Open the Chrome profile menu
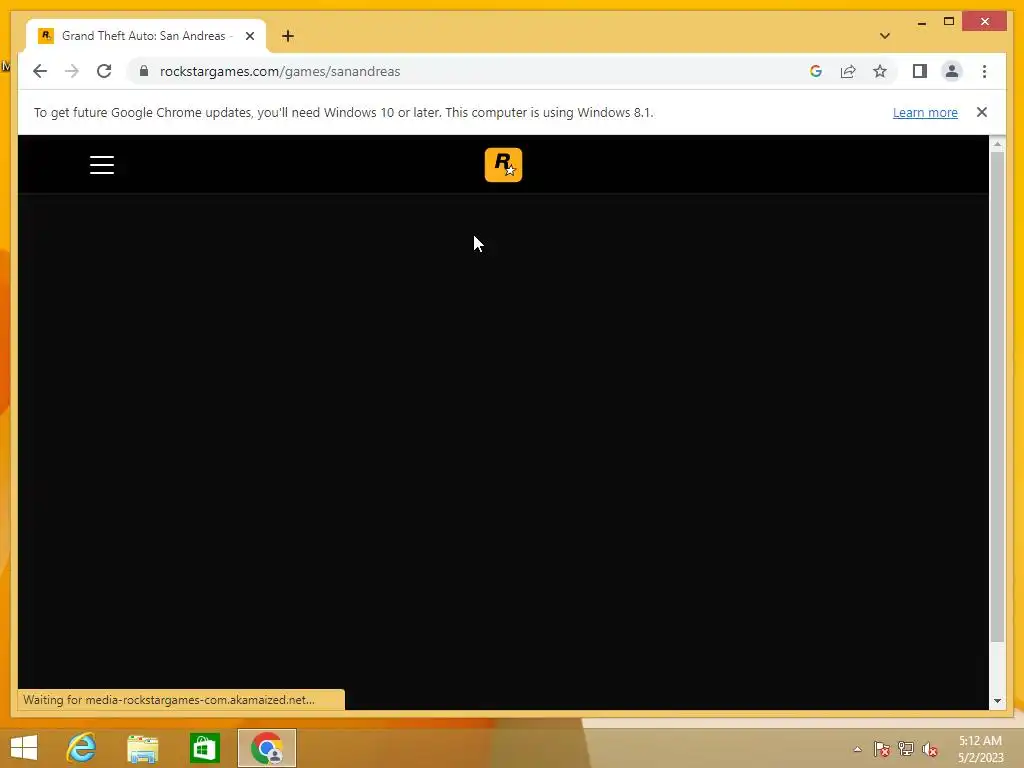The width and height of the screenshot is (1024, 768). coord(952,71)
